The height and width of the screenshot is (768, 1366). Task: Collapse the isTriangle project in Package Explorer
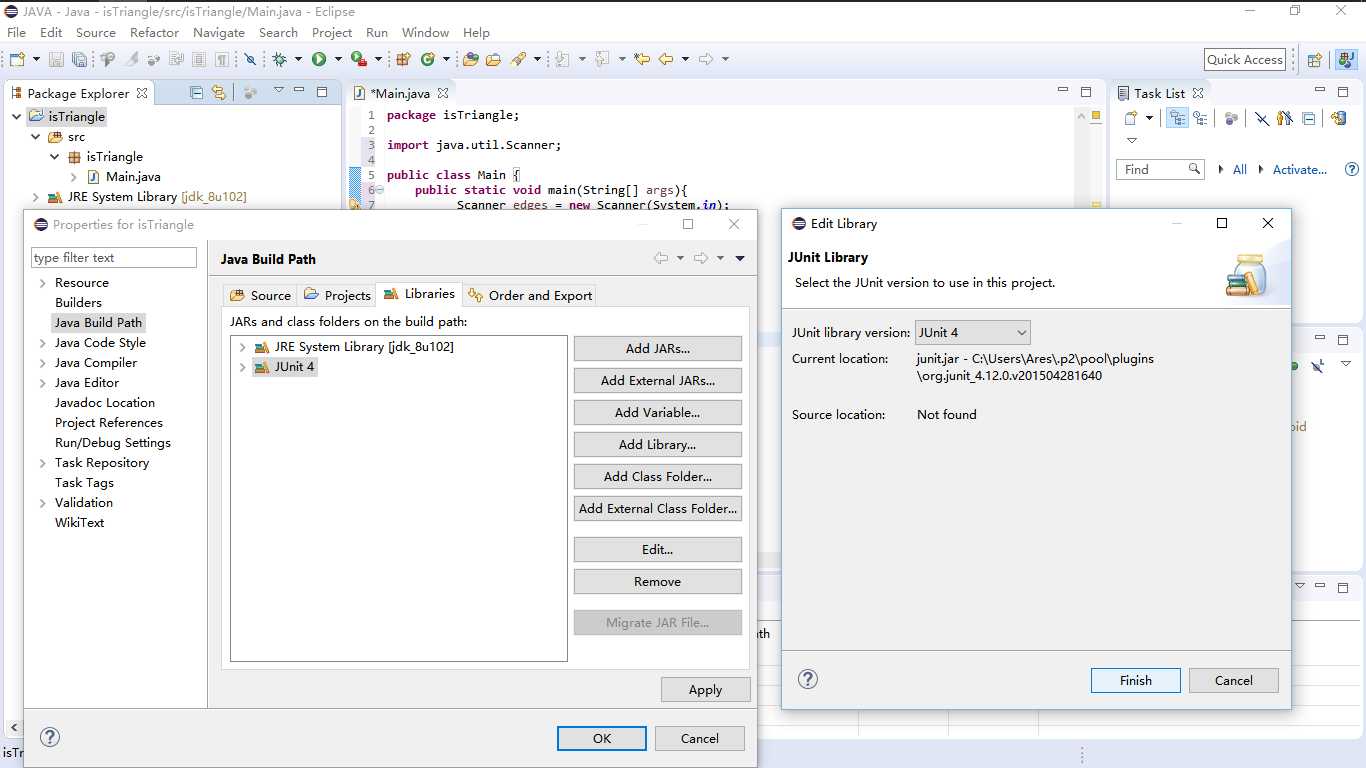pos(17,117)
